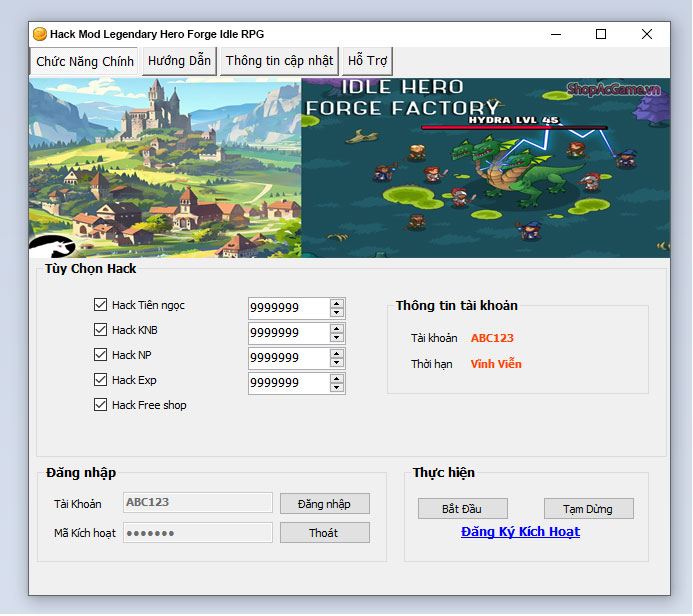Image resolution: width=693 pixels, height=616 pixels.
Task: Open the Hỗ Trợ tab
Action: 367,61
